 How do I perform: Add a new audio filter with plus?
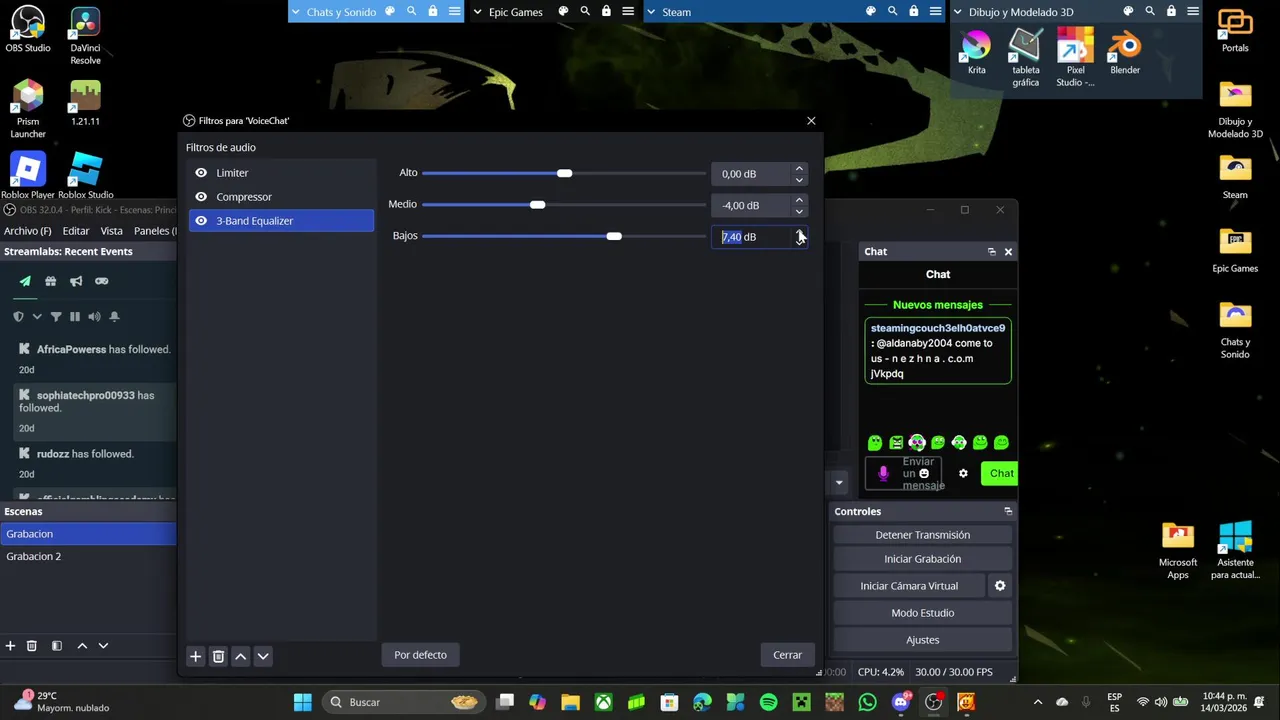pos(196,656)
